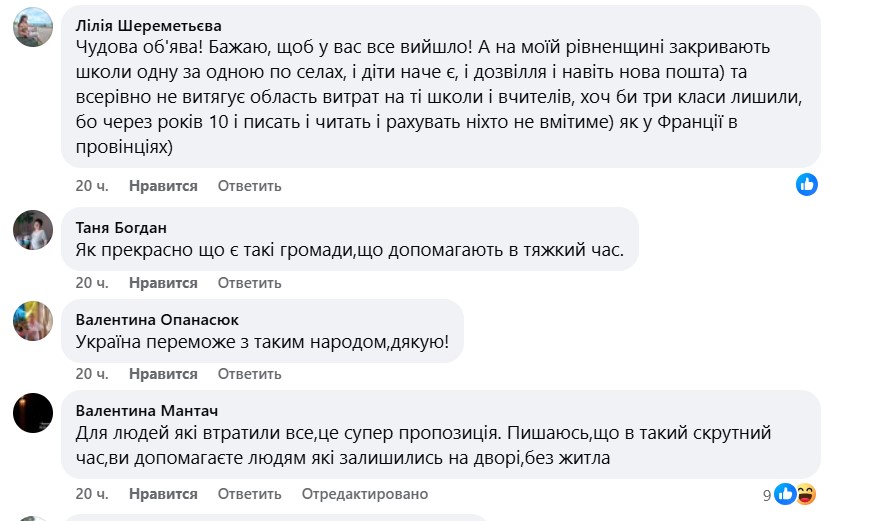Click the name Валентина Мантач
This screenshot has height=521, width=872.
coord(147,410)
